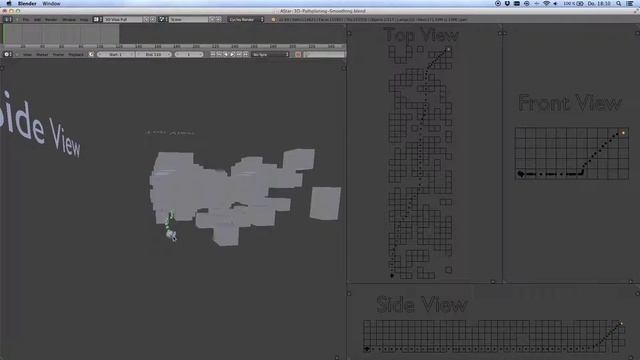Click the screen layout browse icon
Image resolution: width=640 pixels, height=360 pixels.
click(97, 19)
